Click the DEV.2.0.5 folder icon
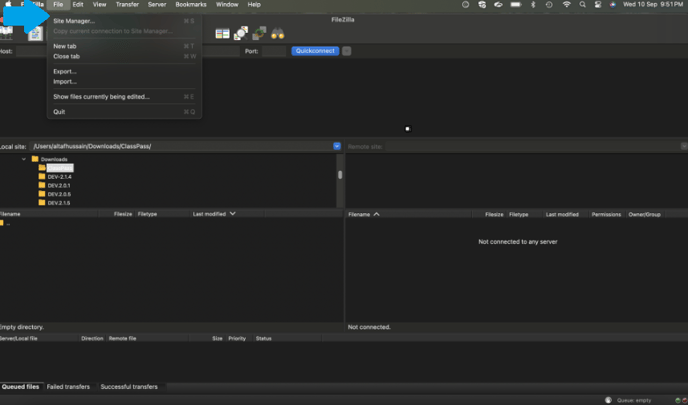688x405 pixels. [x=42, y=194]
